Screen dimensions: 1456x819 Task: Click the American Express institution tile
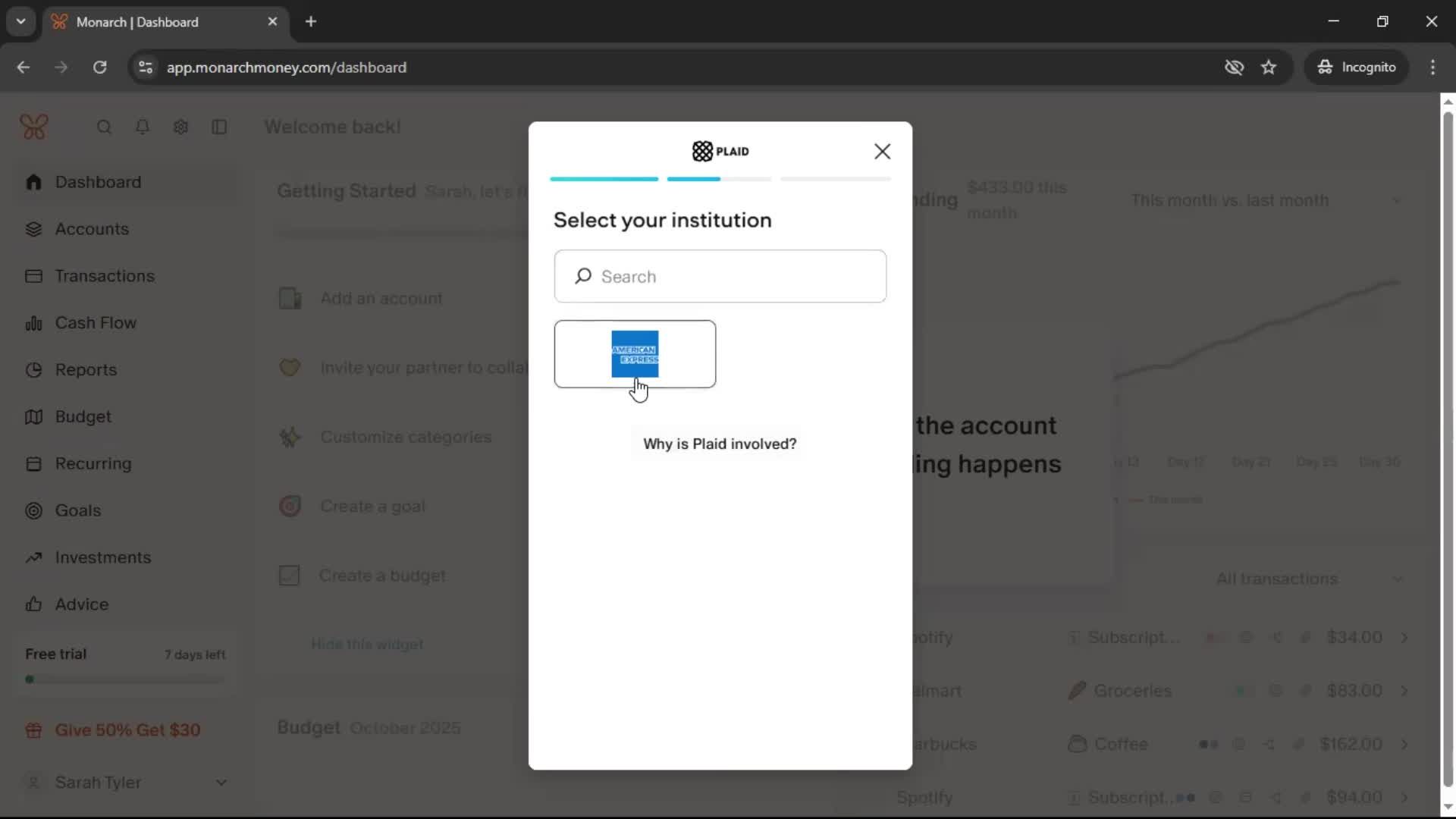[635, 353]
